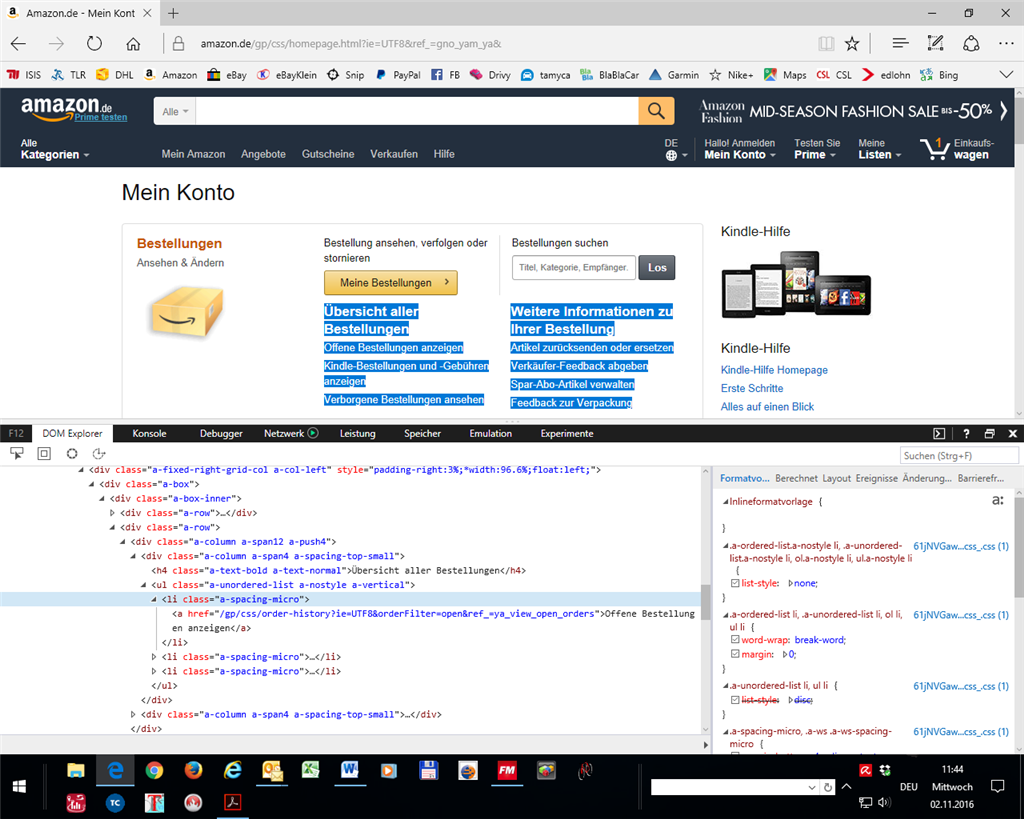This screenshot has height=819, width=1024.
Task: Click the browser address bar URL
Action: (351, 44)
